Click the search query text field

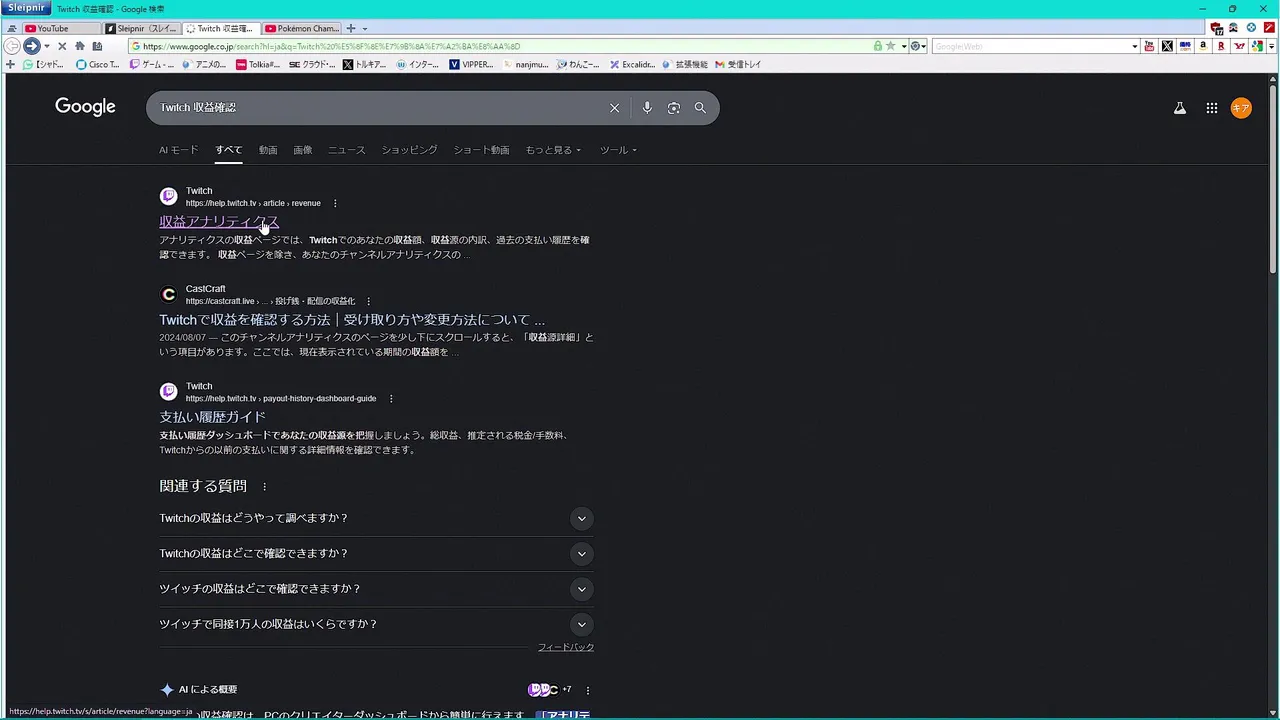coord(380,108)
